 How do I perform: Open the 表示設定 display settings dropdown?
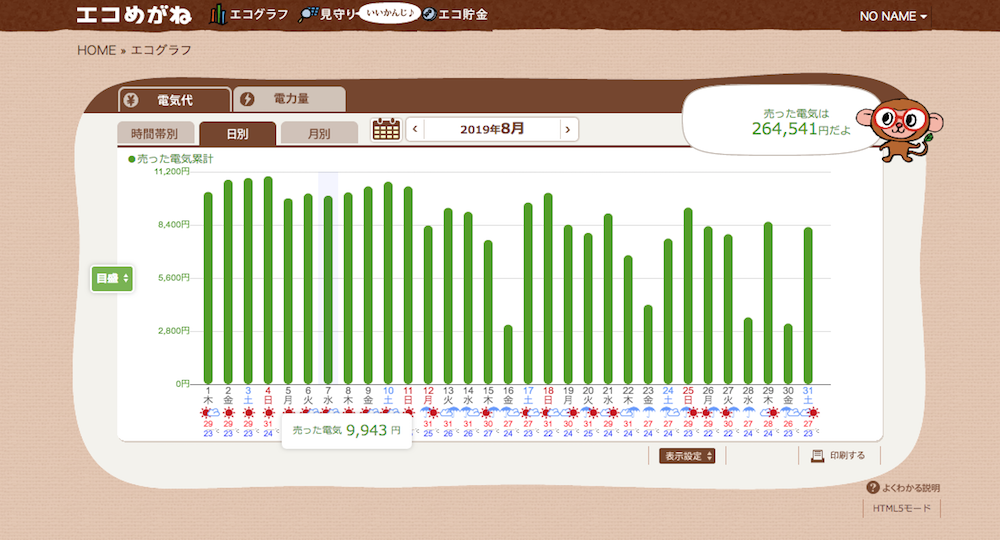coord(687,456)
